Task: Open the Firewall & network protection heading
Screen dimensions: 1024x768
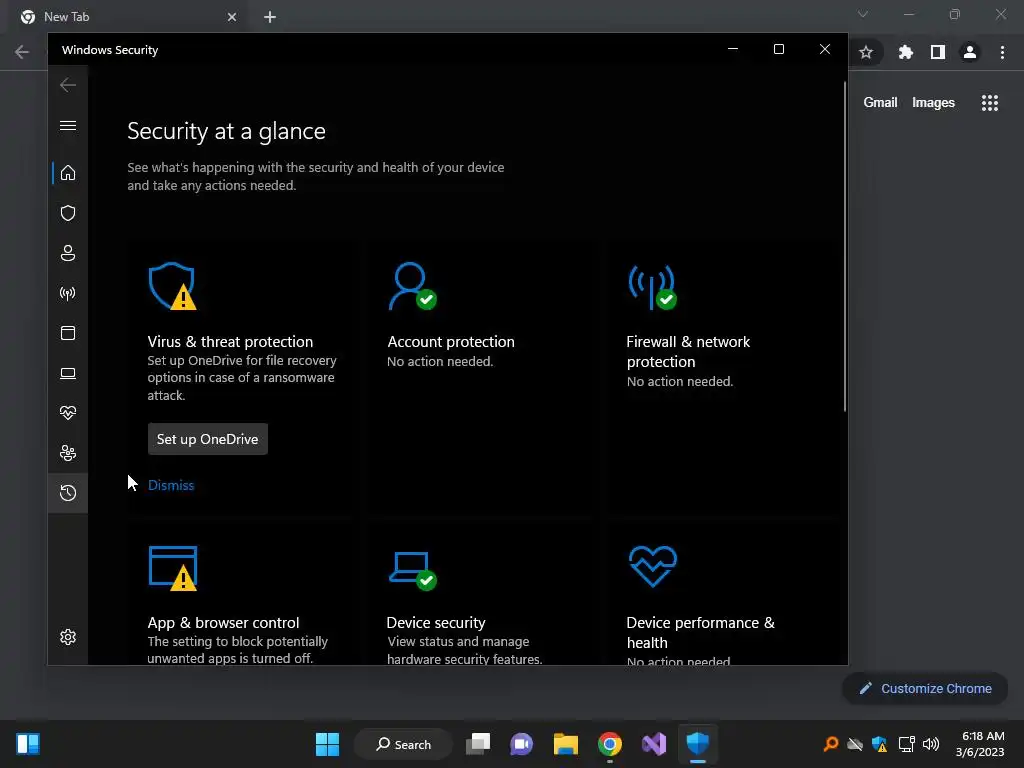Action: (688, 351)
